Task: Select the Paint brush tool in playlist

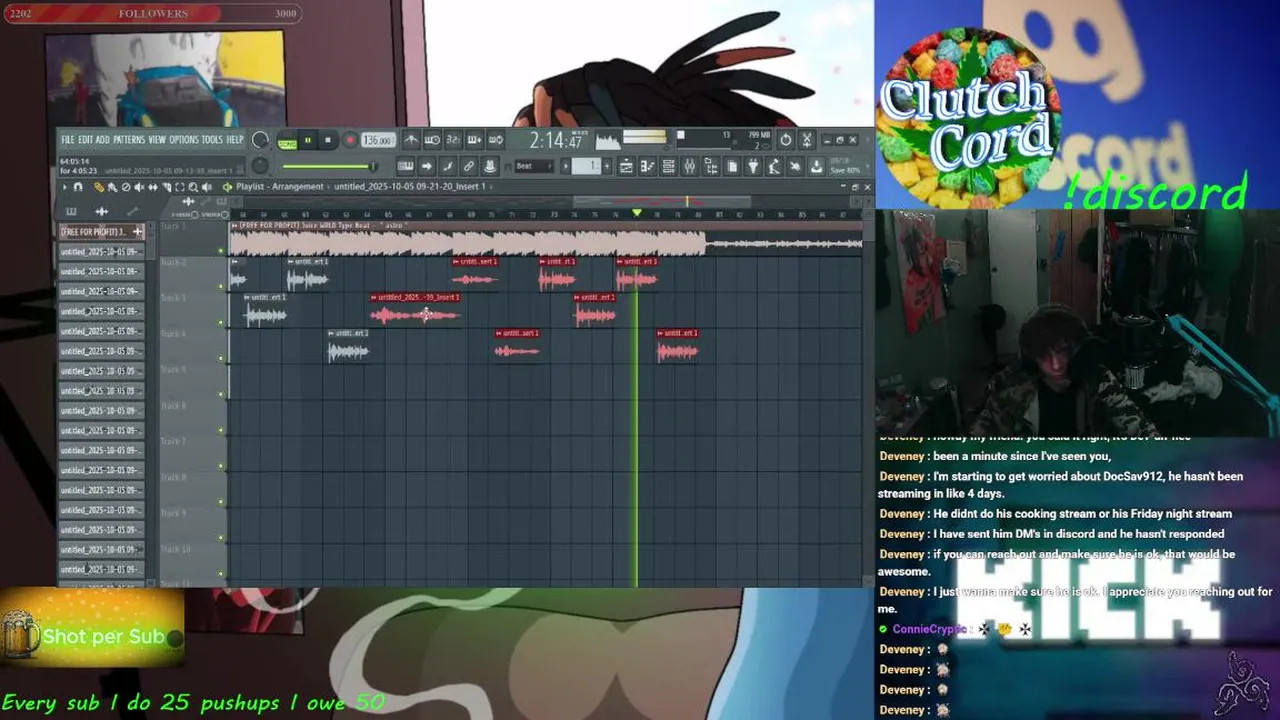Action: pyautogui.click(x=112, y=187)
